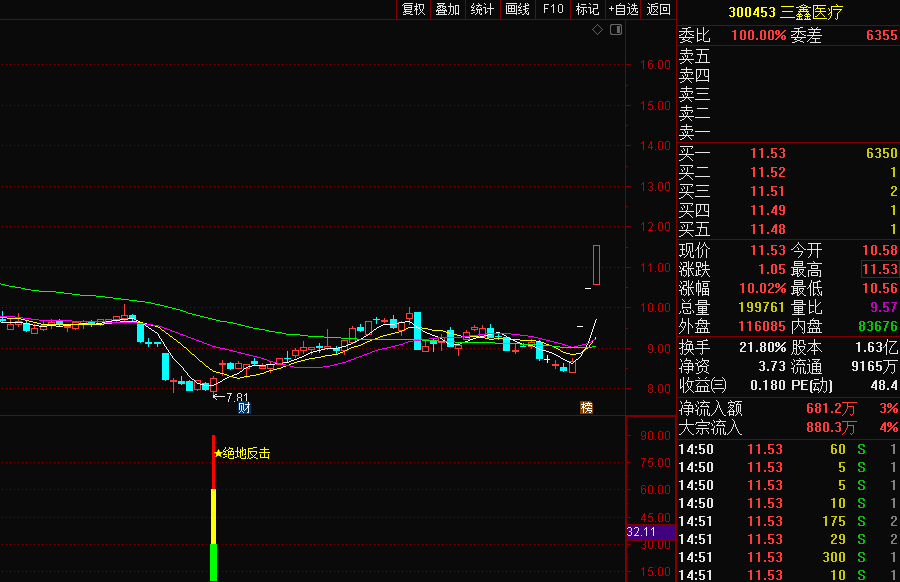The image size is (900, 582).
Task: Add stock via +自选 button
Action: [623, 10]
